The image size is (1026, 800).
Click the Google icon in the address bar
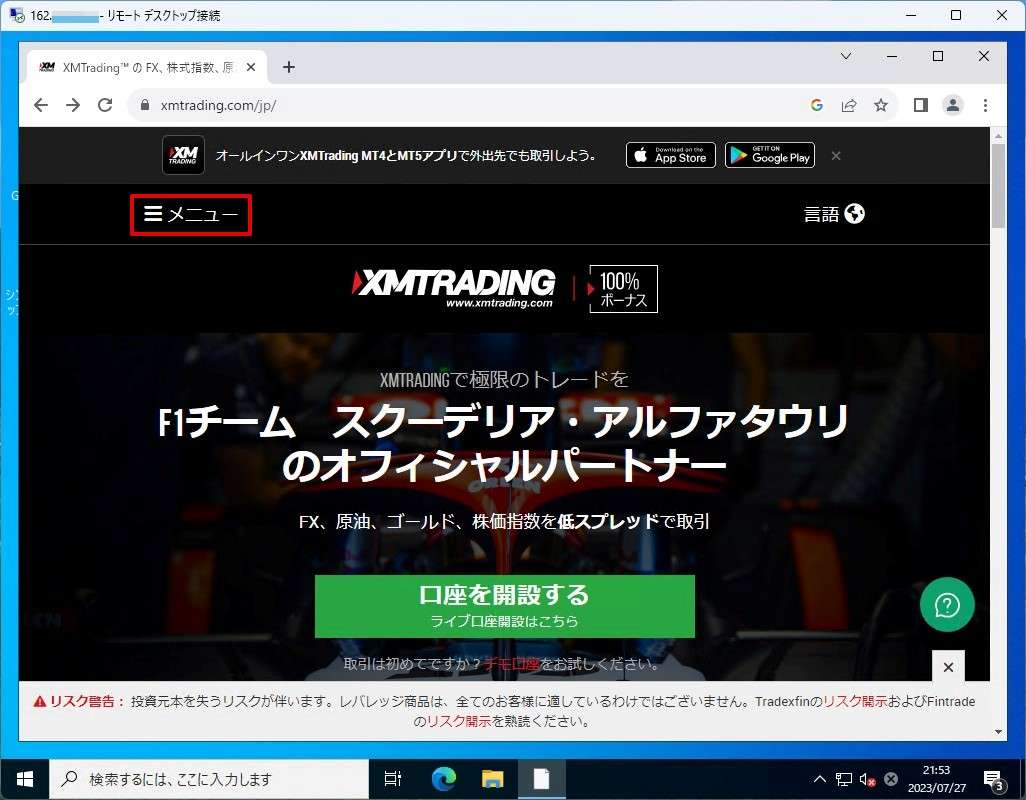click(817, 105)
